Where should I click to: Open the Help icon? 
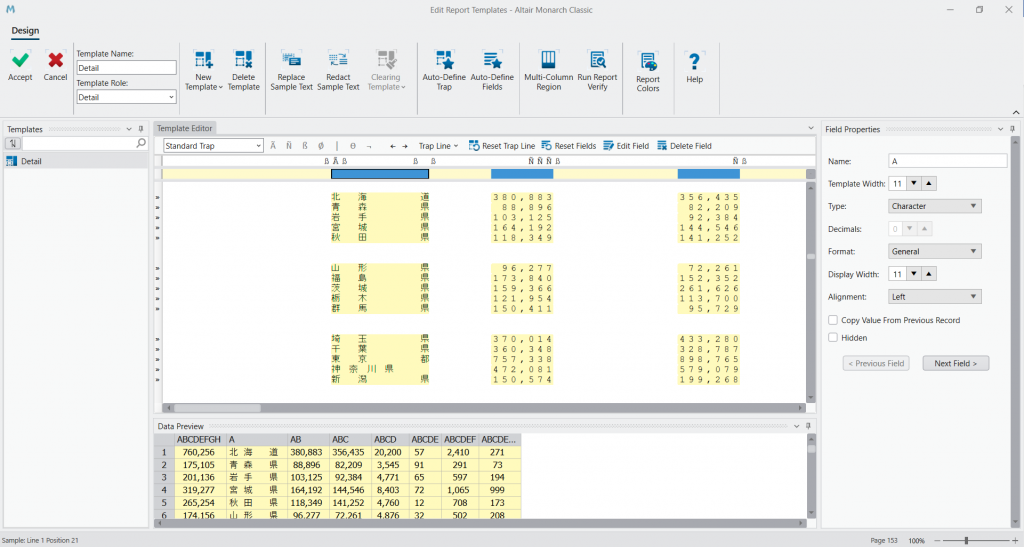pos(694,62)
